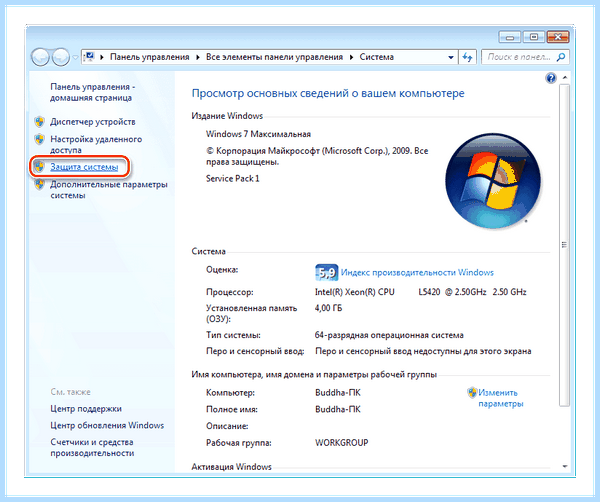Screen dimensions: 600x502
Task: Click shield icon beside 'Дополнительные параметры системы'
Action: tap(39, 184)
